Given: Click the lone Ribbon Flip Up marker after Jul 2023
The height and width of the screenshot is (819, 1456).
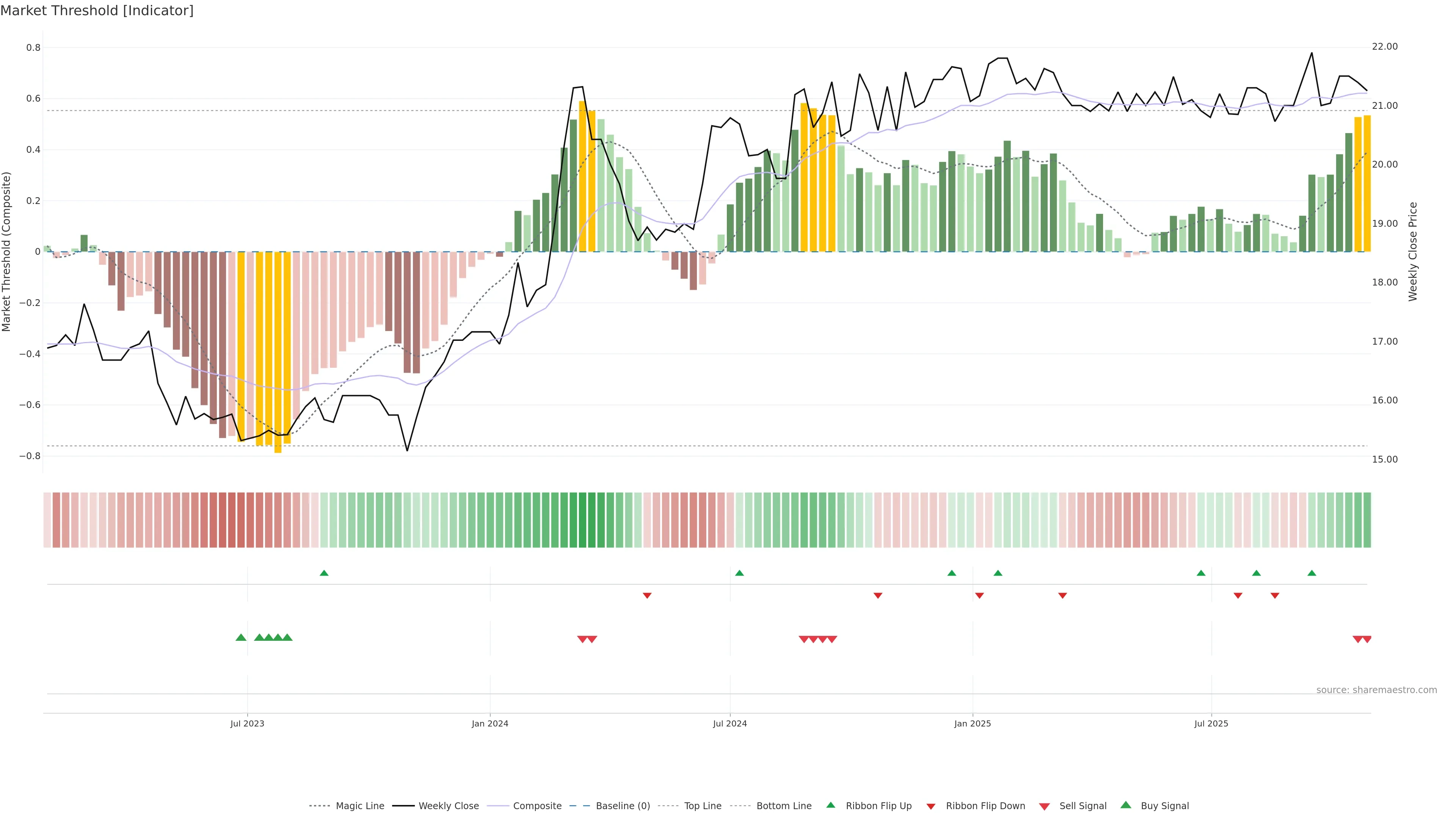Looking at the screenshot, I should point(324,573).
